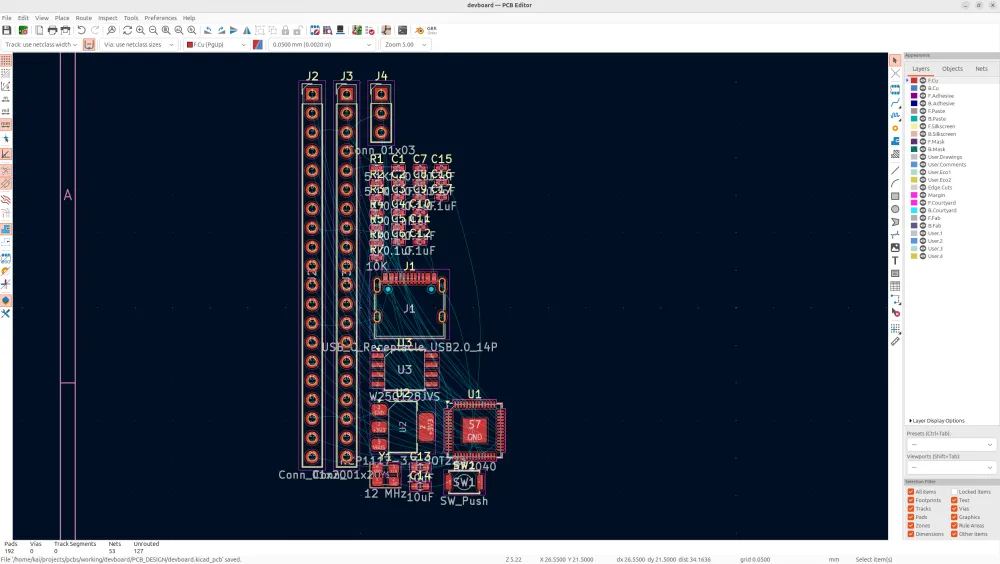Select the Measure tool ruler icon
This screenshot has width=1000, height=564.
pyautogui.click(x=895, y=341)
